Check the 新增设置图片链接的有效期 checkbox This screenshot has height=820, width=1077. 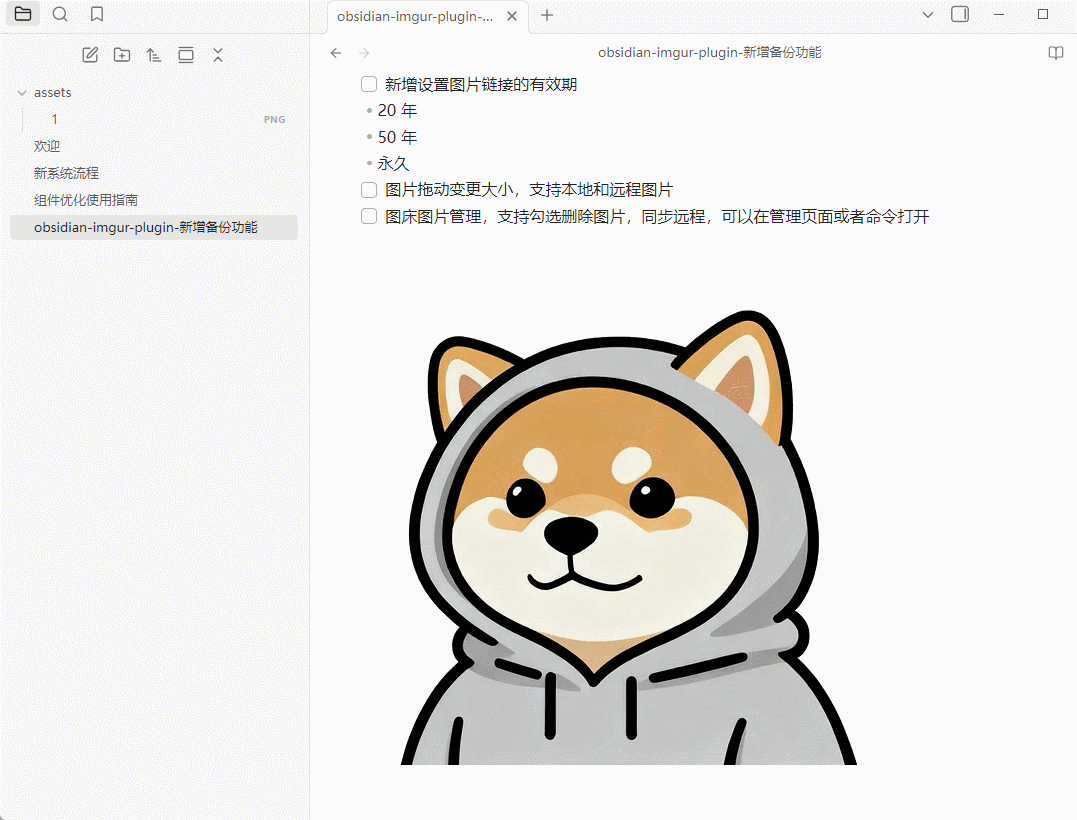(368, 84)
